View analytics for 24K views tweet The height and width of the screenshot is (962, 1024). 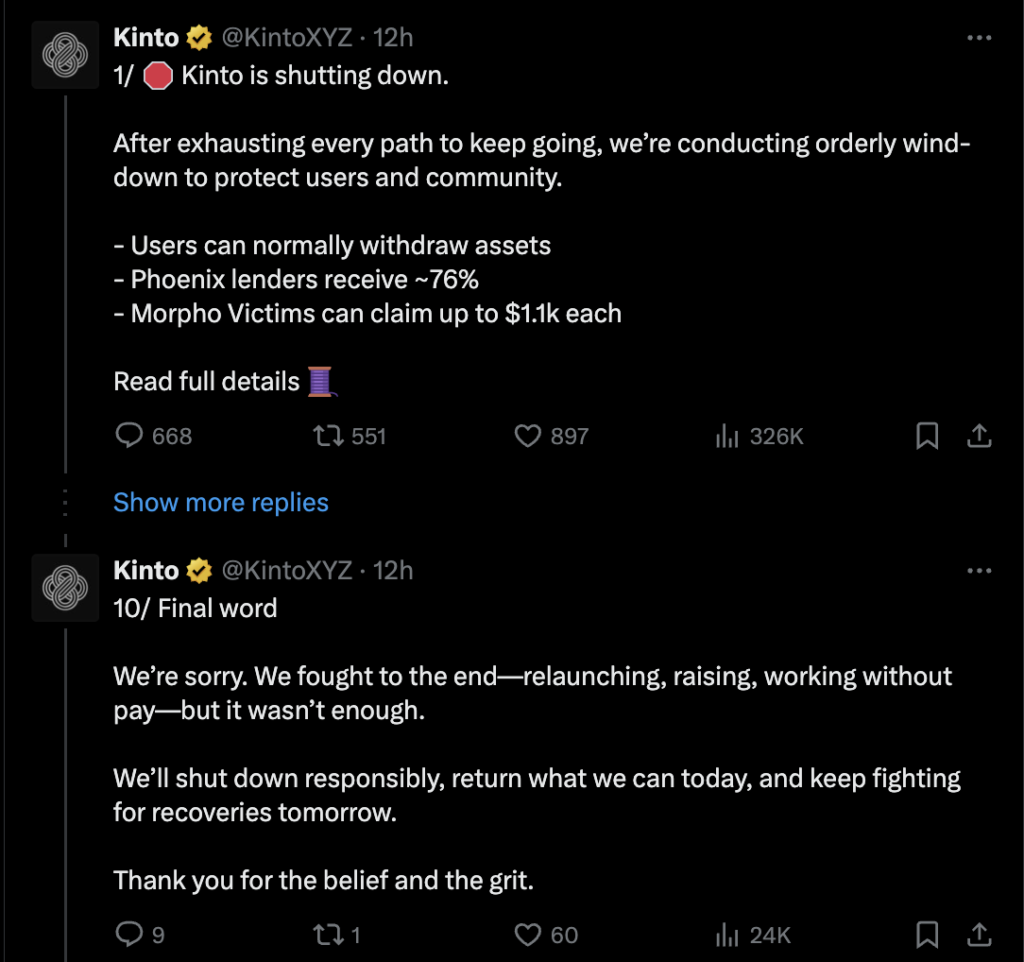click(x=727, y=934)
